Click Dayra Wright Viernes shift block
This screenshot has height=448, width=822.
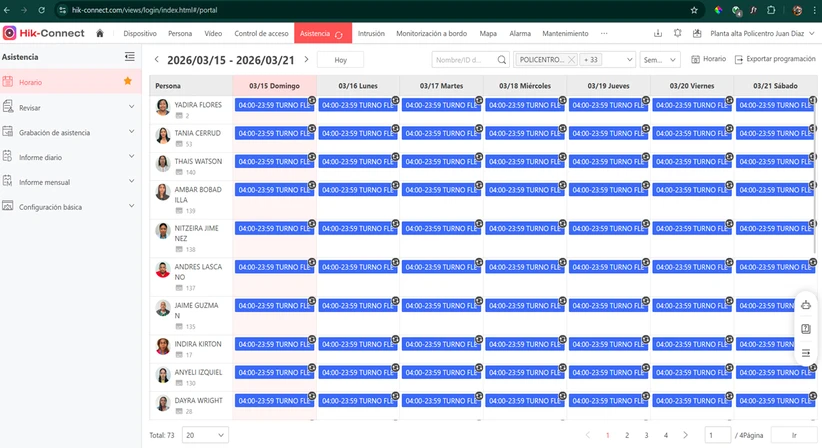pos(691,401)
